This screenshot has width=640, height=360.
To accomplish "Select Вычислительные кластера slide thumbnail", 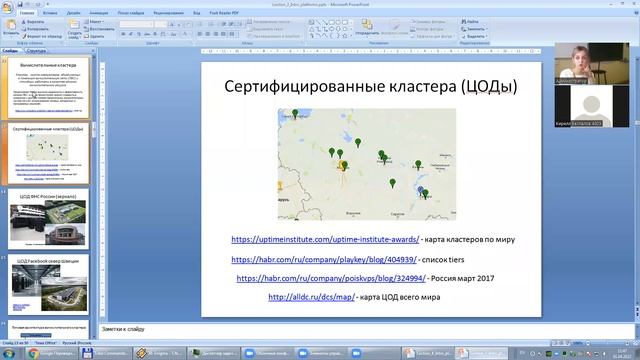I will coord(48,87).
